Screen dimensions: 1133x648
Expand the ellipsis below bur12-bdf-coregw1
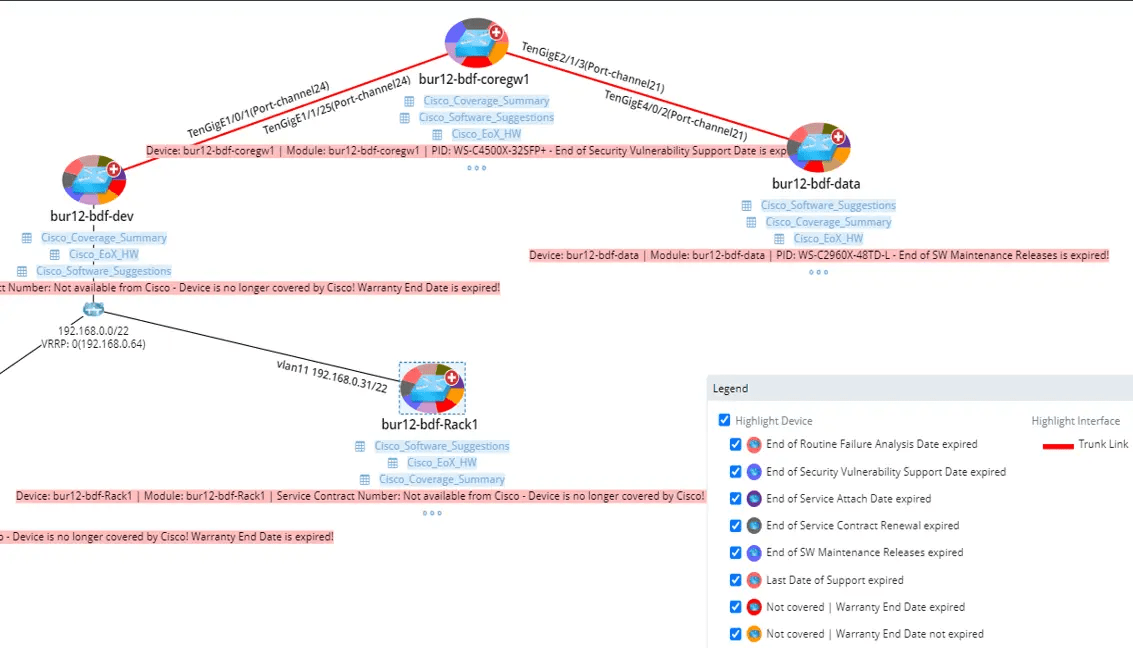point(476,168)
